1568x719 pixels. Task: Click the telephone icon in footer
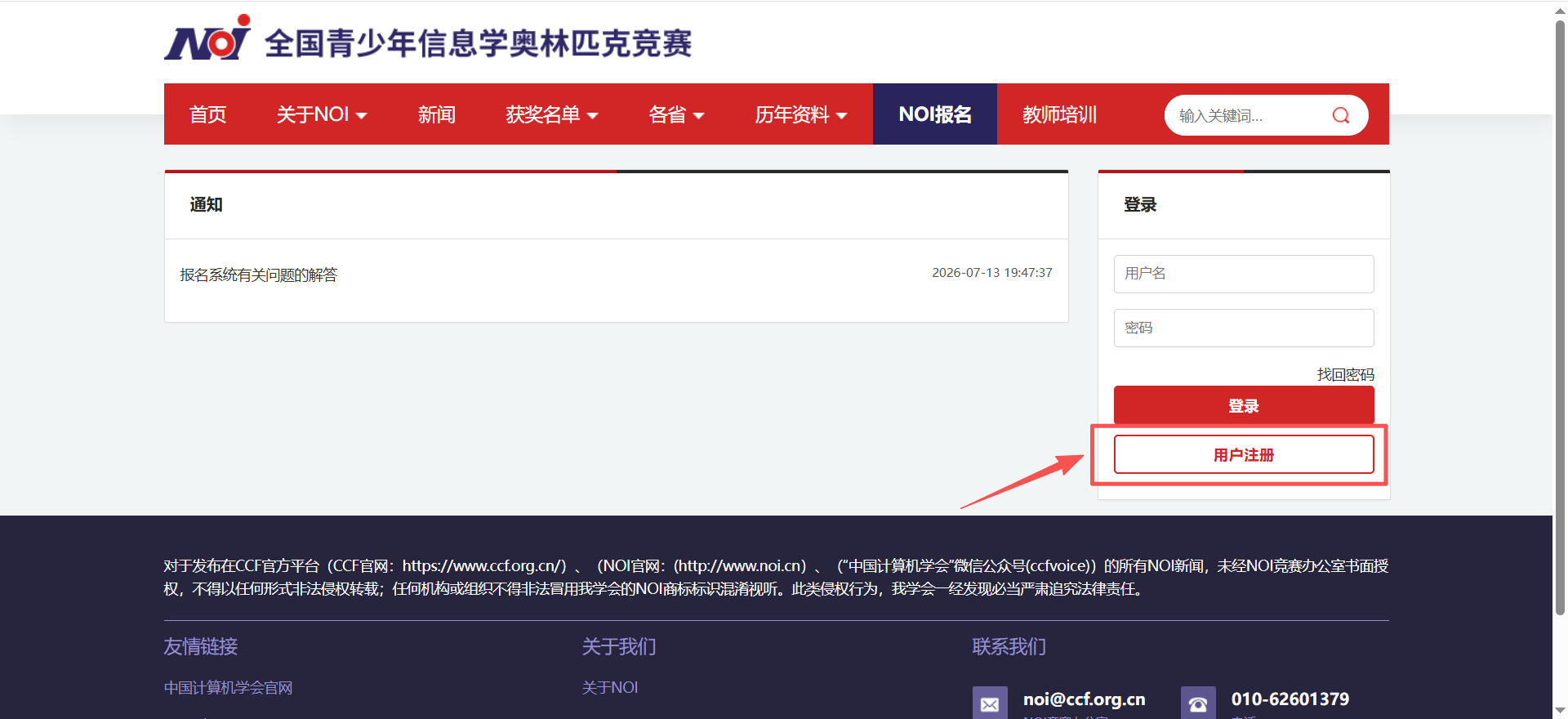click(1198, 703)
